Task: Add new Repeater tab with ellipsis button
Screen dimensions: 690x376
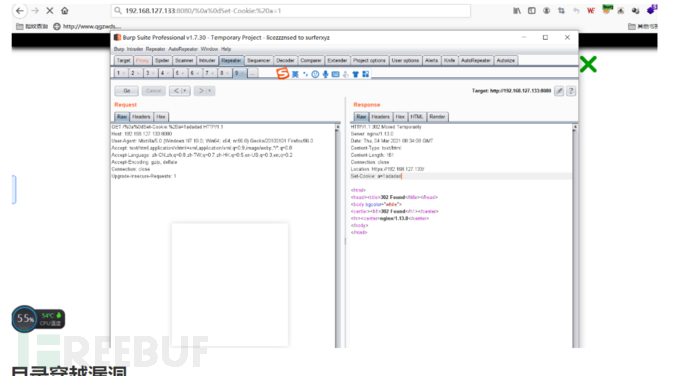Action: (253, 73)
